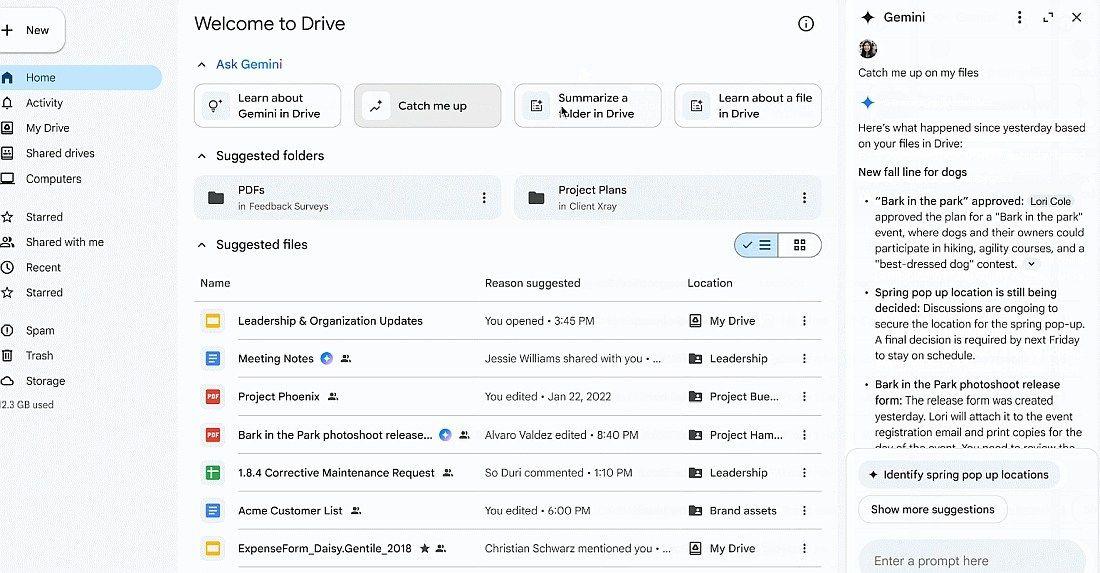This screenshot has width=1100, height=573.
Task: Click Gemini badge on Bark in the Park file
Action: pyautogui.click(x=445, y=435)
